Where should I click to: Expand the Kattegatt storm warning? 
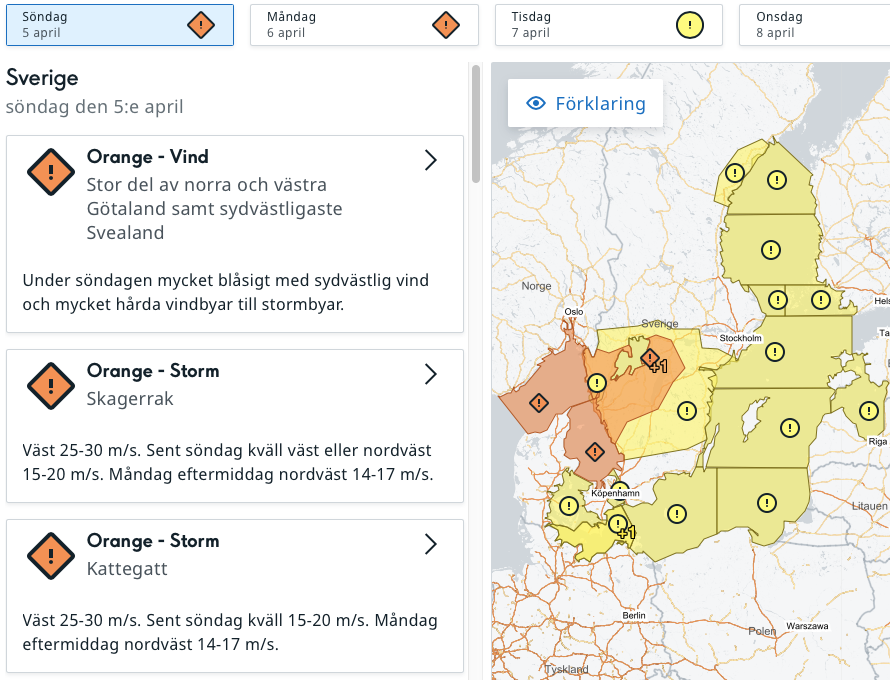(x=431, y=544)
